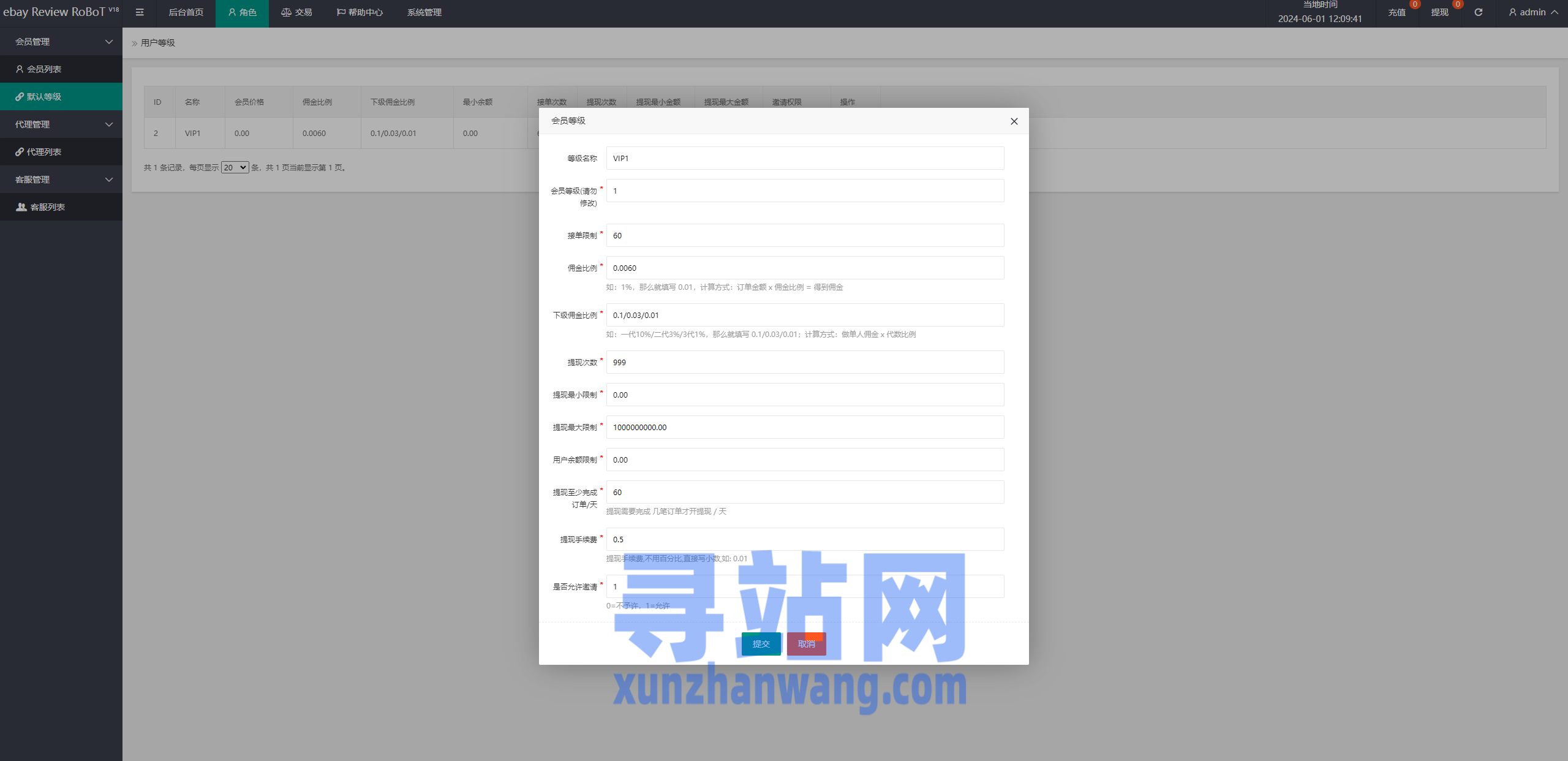Click the 代理列表 link icon
The height and width of the screenshot is (761, 1568).
tap(20, 152)
